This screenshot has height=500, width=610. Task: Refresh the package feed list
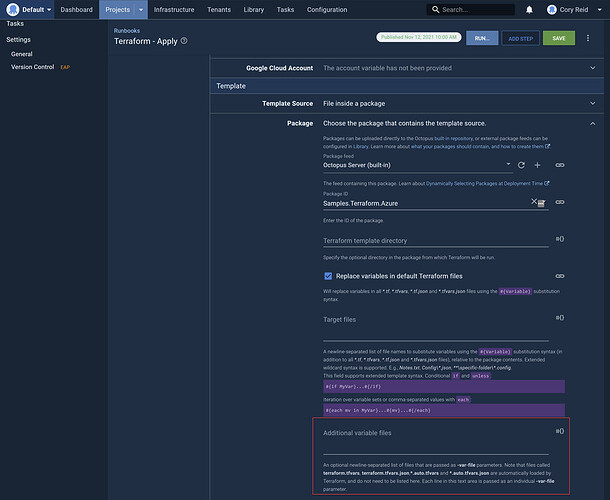click(521, 164)
